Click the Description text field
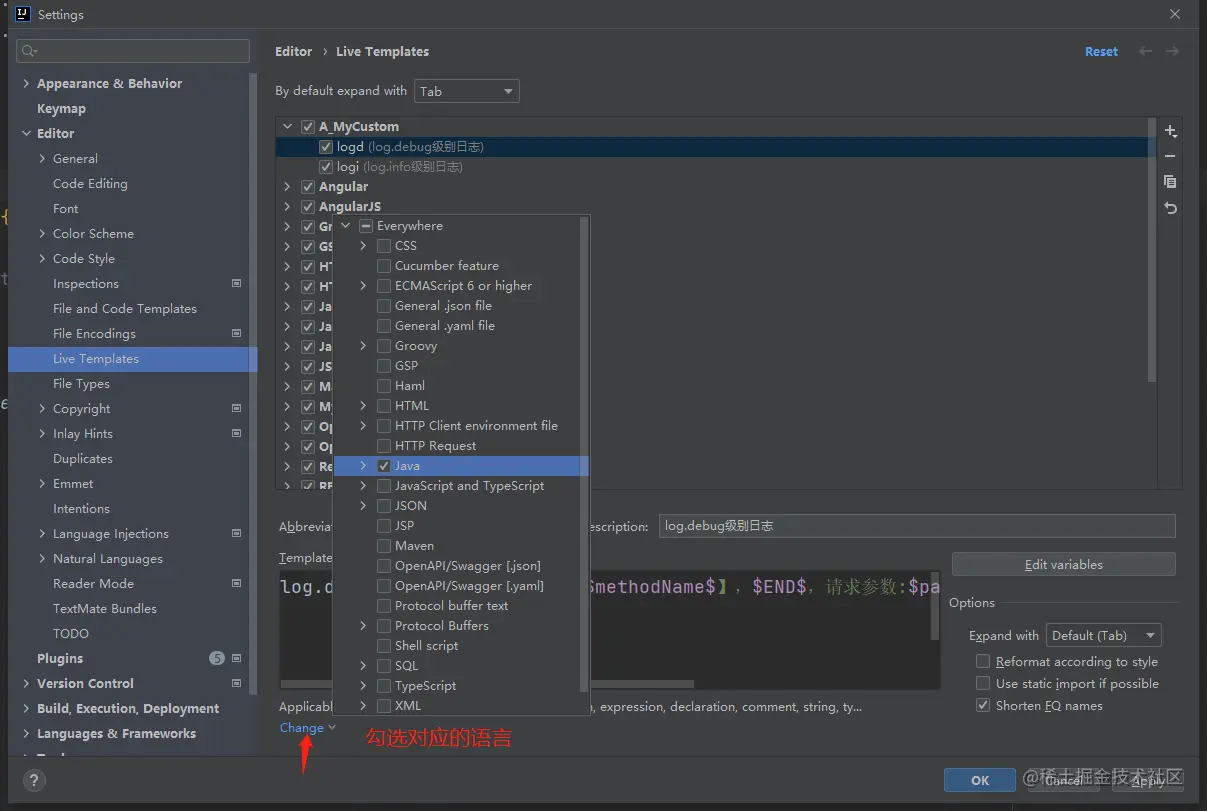1207x811 pixels. pyautogui.click(x=917, y=526)
